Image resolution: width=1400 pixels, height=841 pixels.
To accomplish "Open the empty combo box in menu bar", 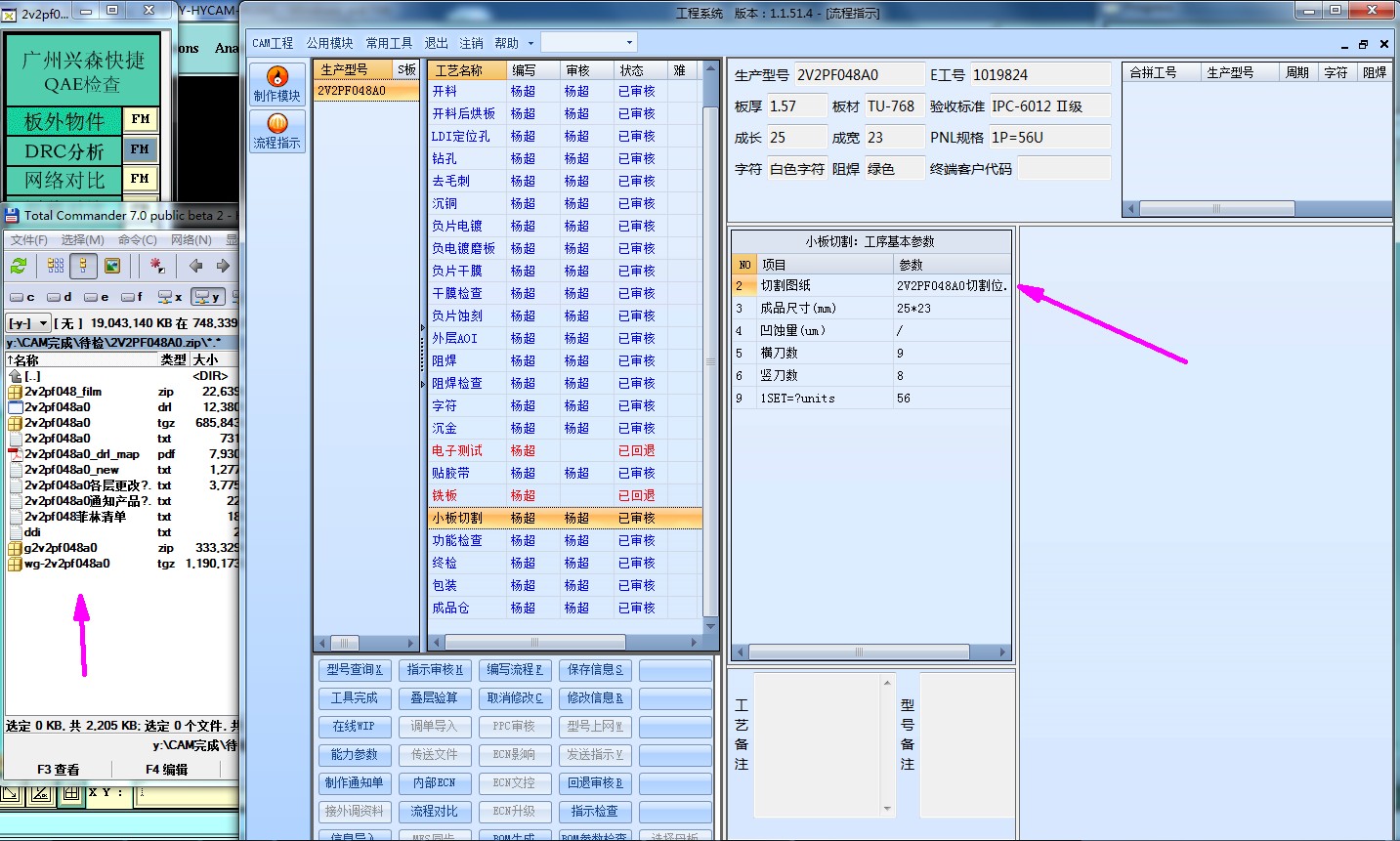I will (588, 43).
